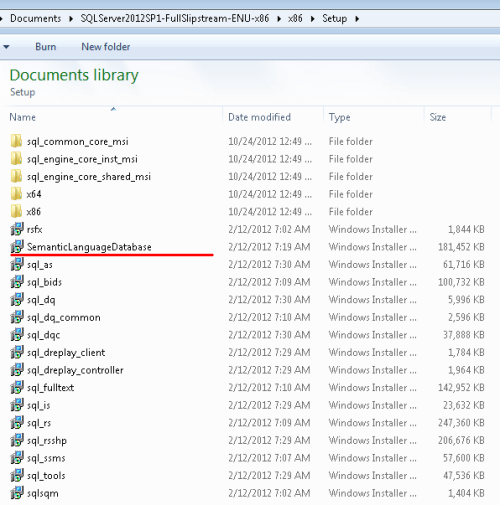Click the x64 folder icon
Image resolution: width=500 pixels, height=505 pixels.
(x=16, y=194)
